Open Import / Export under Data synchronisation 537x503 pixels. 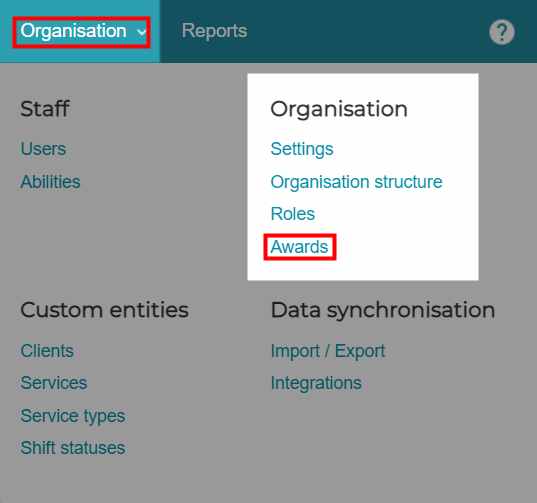pyautogui.click(x=328, y=351)
